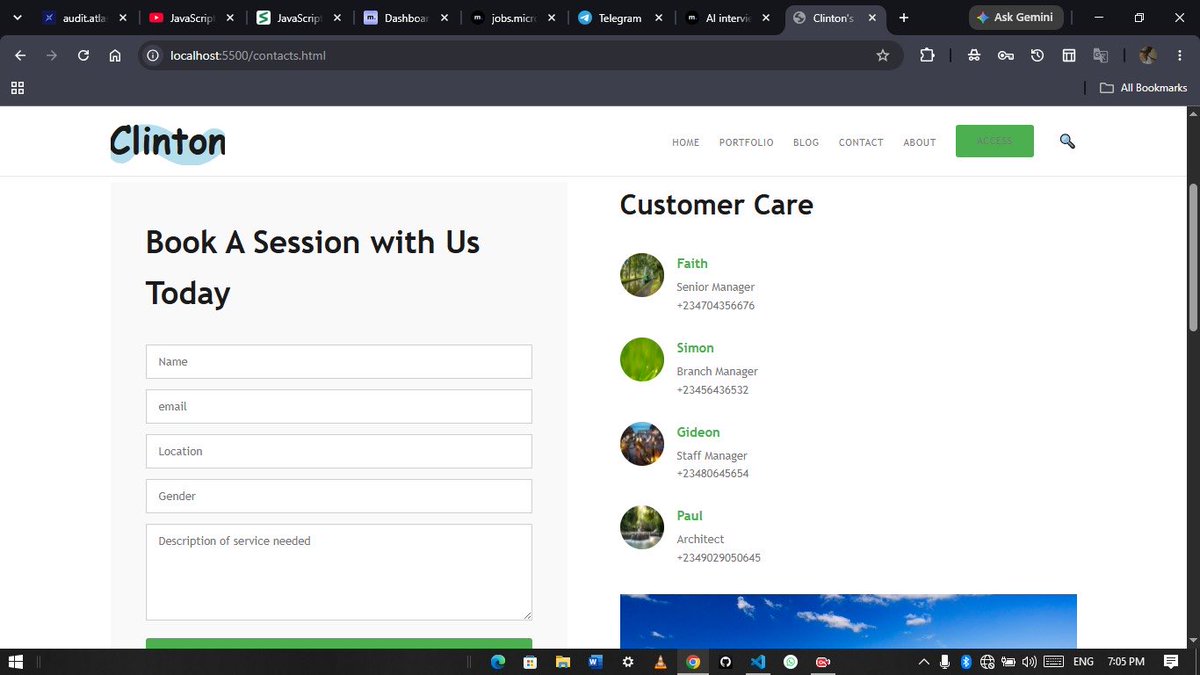The width and height of the screenshot is (1200, 675).
Task: Click the name Paul in Customer Care
Action: pyautogui.click(x=689, y=516)
